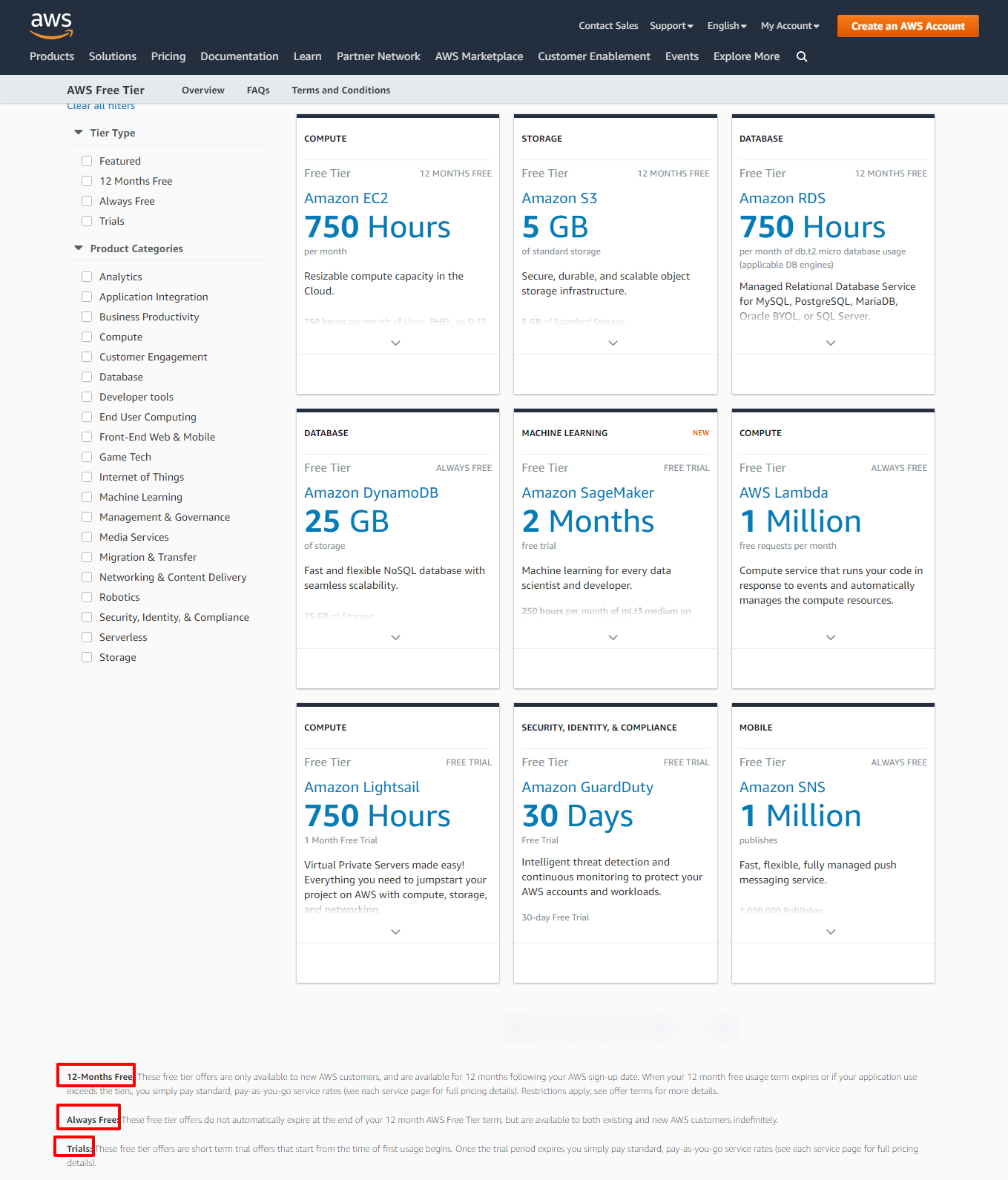Open the Learn menu

(x=307, y=56)
